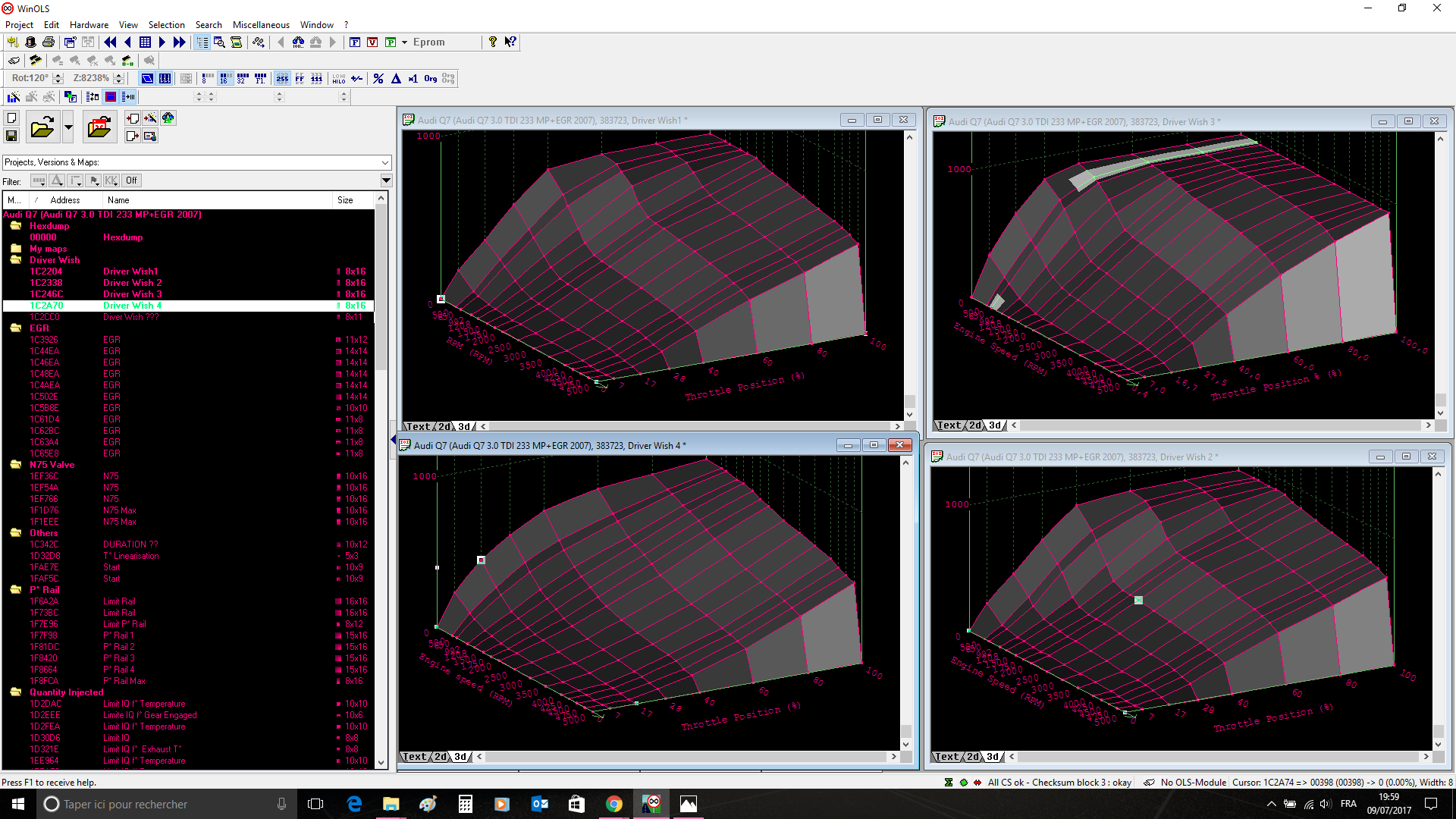Toggle decimal 255 number format
The height and width of the screenshot is (819, 1456).
[x=282, y=78]
